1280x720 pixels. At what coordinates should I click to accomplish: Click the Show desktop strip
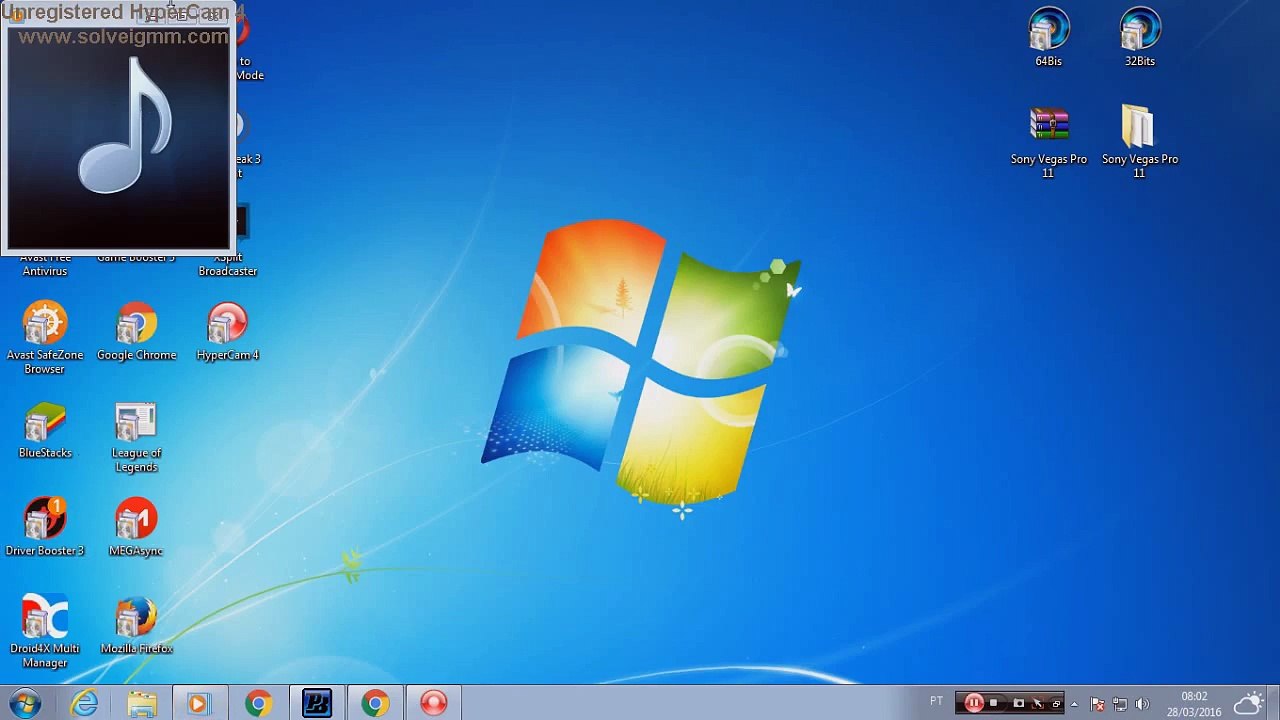point(1274,703)
